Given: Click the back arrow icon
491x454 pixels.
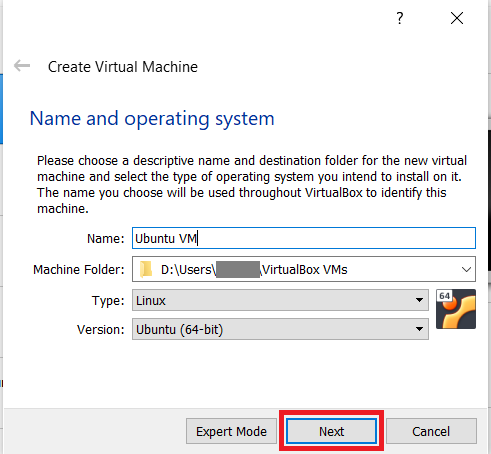Looking at the screenshot, I should click(x=22, y=66).
